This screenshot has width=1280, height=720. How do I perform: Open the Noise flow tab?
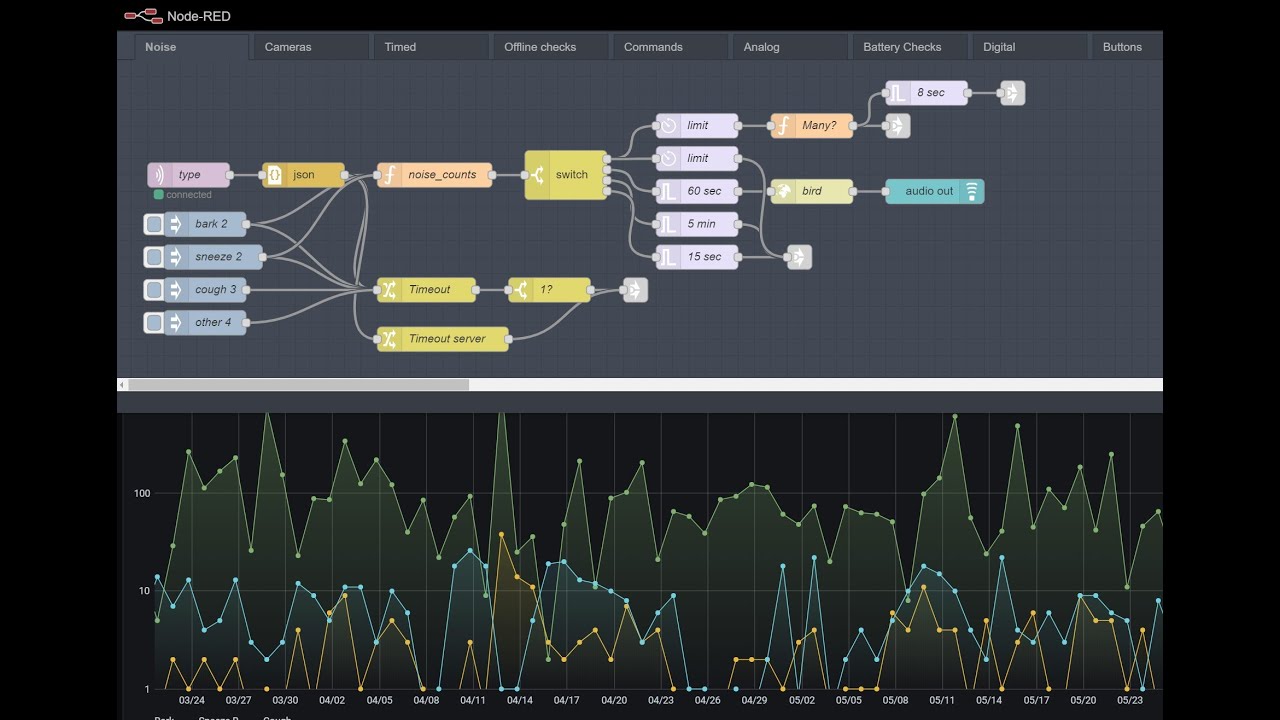[193, 47]
